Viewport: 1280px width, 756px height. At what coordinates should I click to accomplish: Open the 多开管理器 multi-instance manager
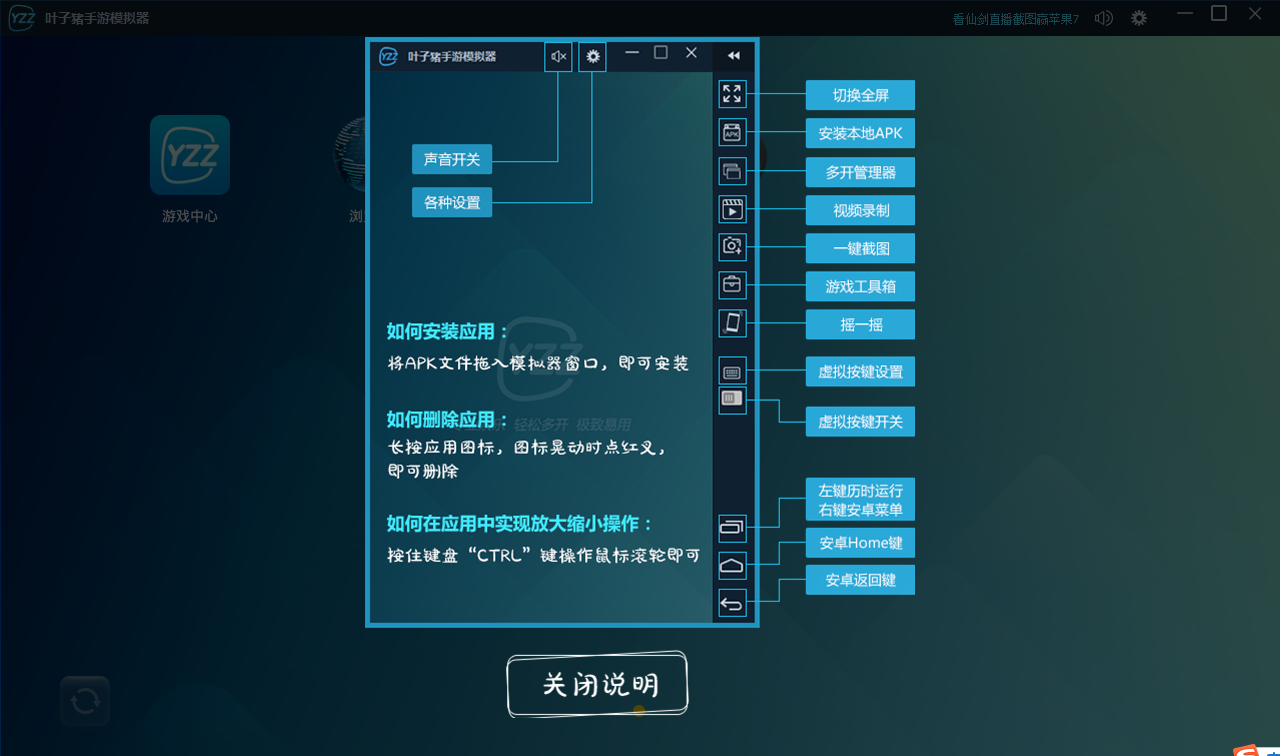(x=732, y=170)
